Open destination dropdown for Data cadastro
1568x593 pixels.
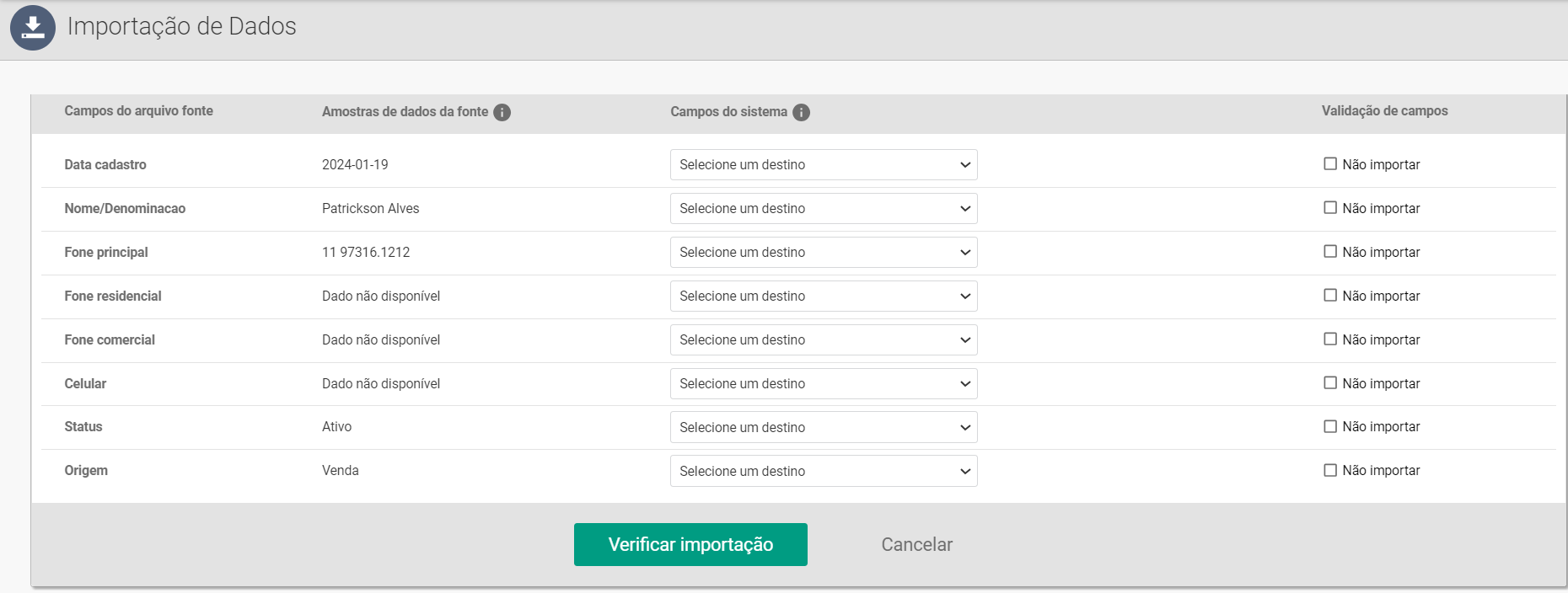point(823,165)
